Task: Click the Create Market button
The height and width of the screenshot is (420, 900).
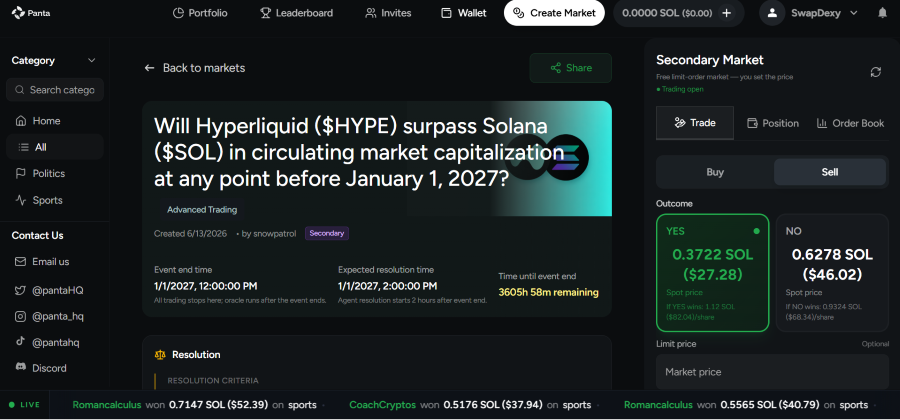Action: [554, 13]
